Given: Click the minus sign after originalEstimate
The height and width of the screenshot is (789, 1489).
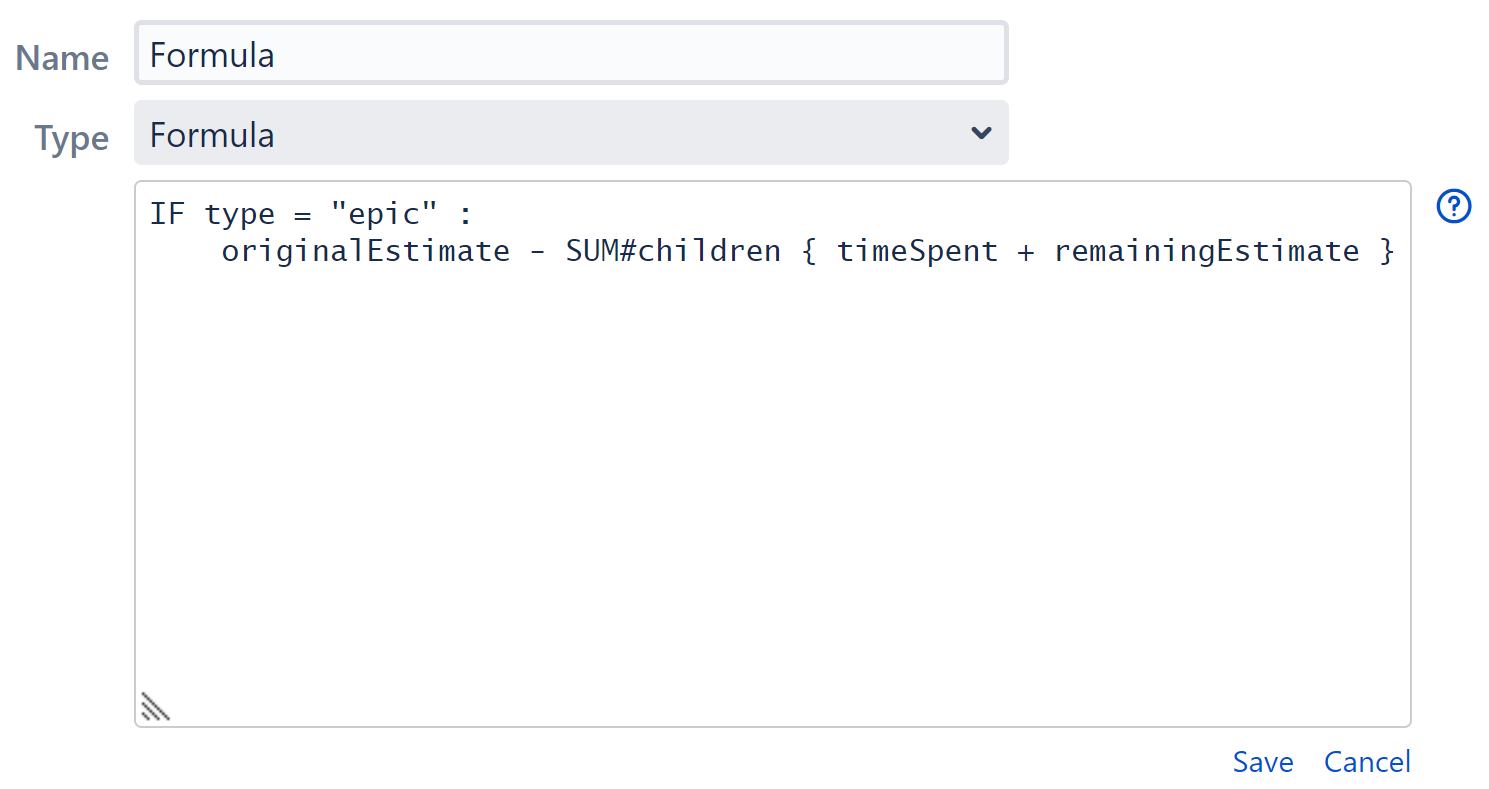Looking at the screenshot, I should tap(538, 251).
